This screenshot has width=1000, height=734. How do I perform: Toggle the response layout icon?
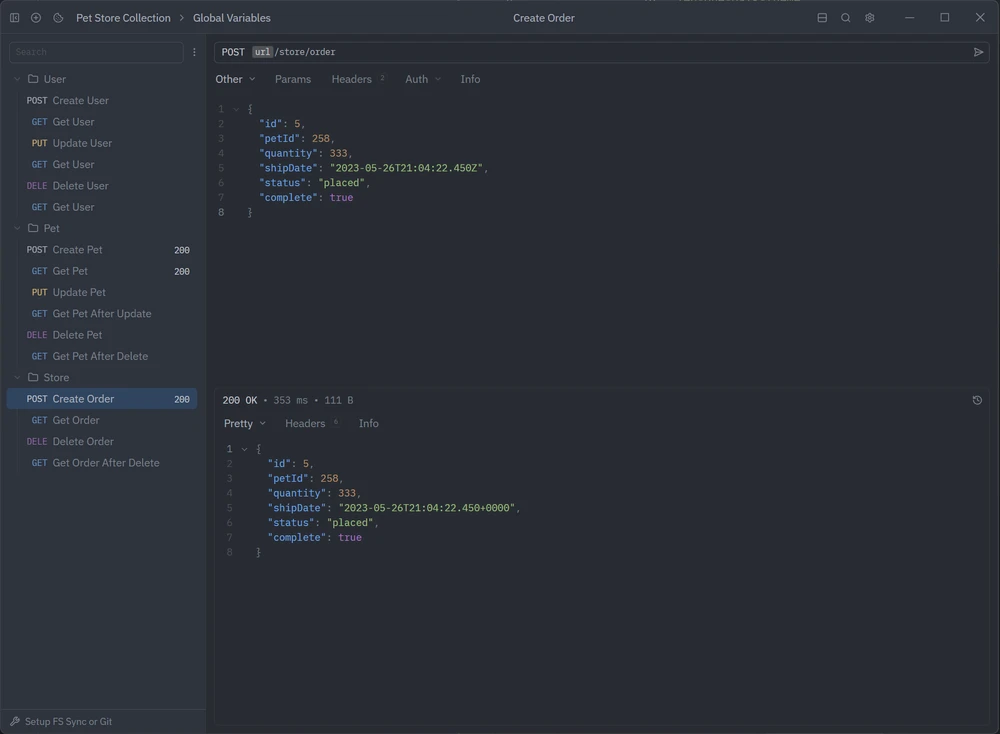[822, 18]
